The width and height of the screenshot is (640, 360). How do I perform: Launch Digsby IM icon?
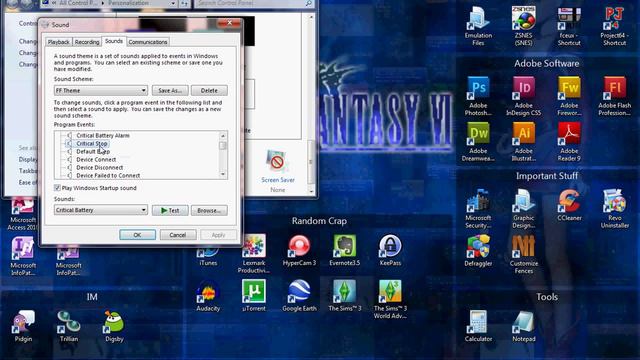[x=114, y=326]
